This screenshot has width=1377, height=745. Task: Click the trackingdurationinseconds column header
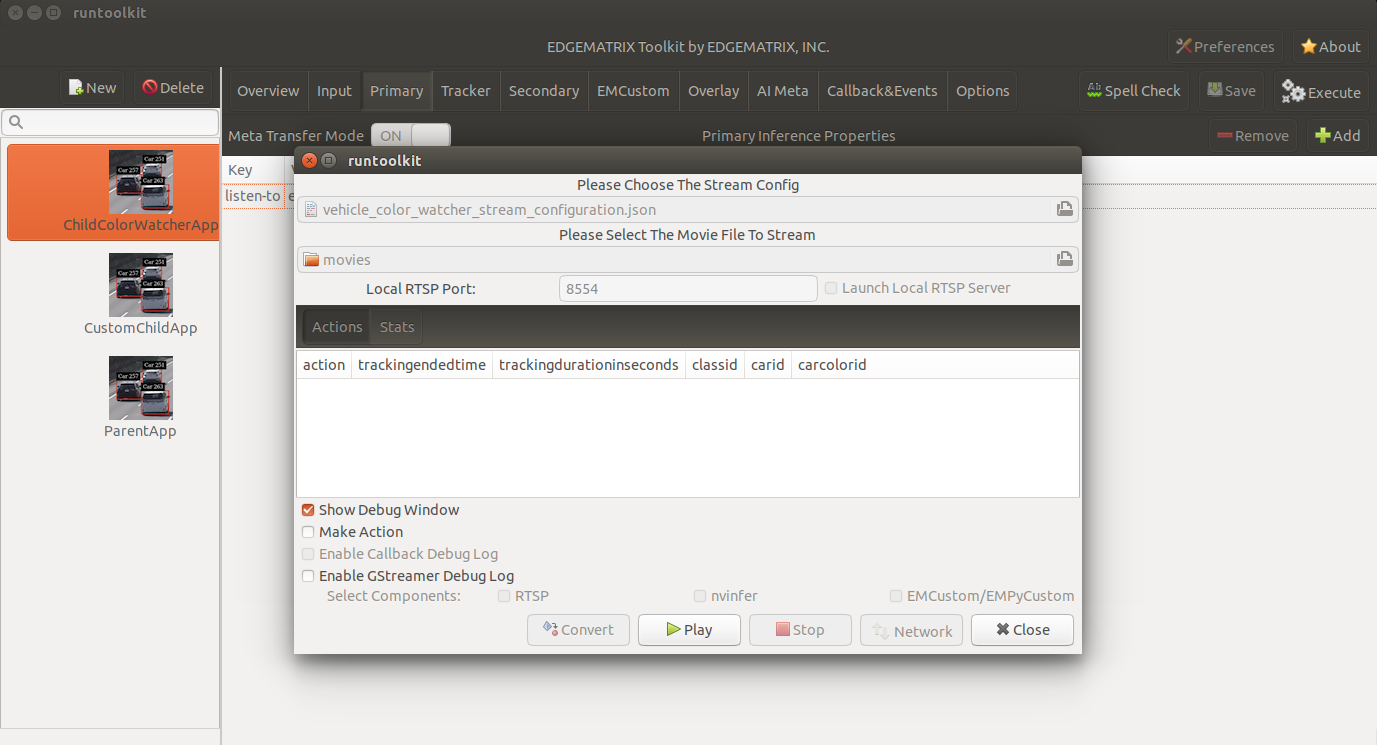tap(589, 365)
